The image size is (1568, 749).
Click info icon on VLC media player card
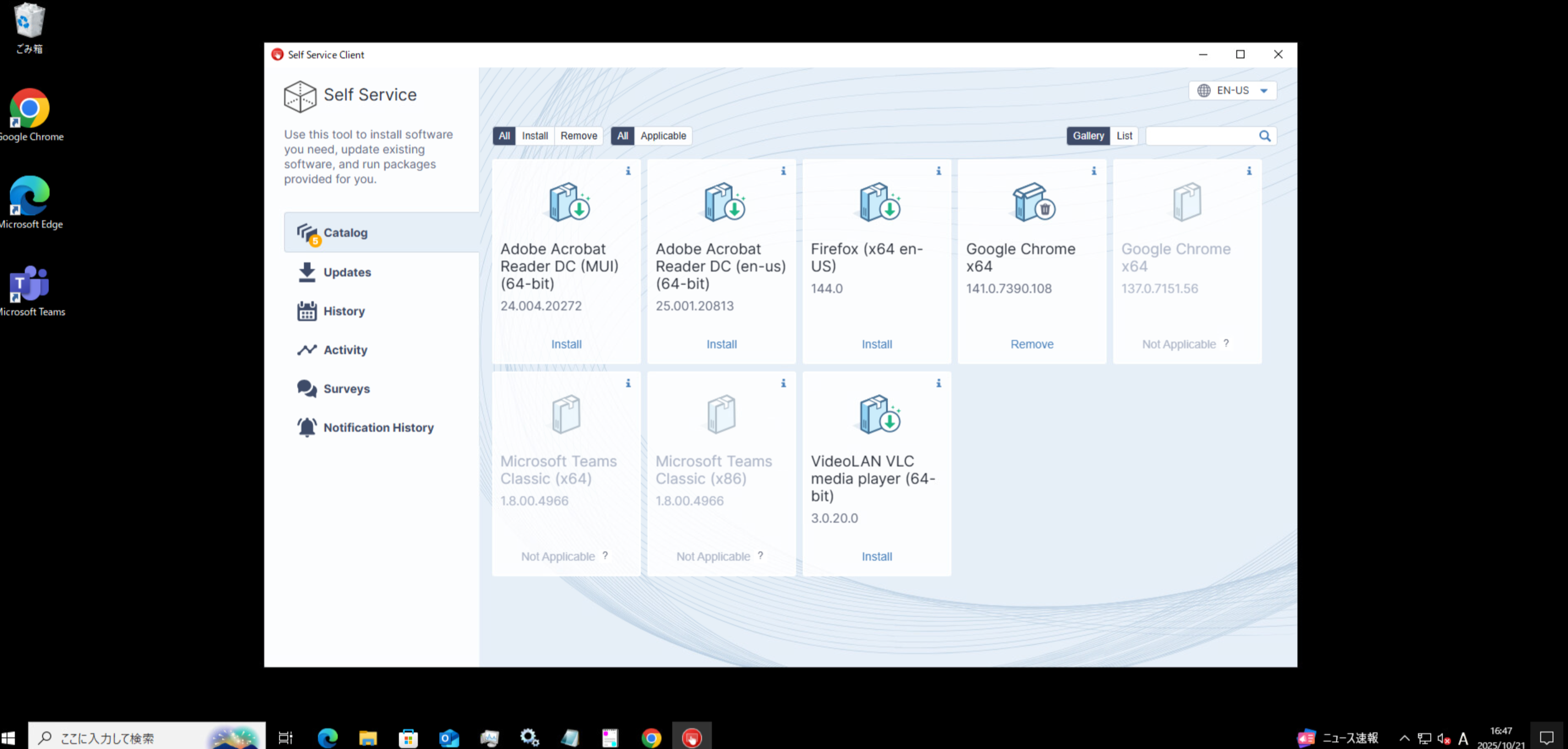coord(938,383)
